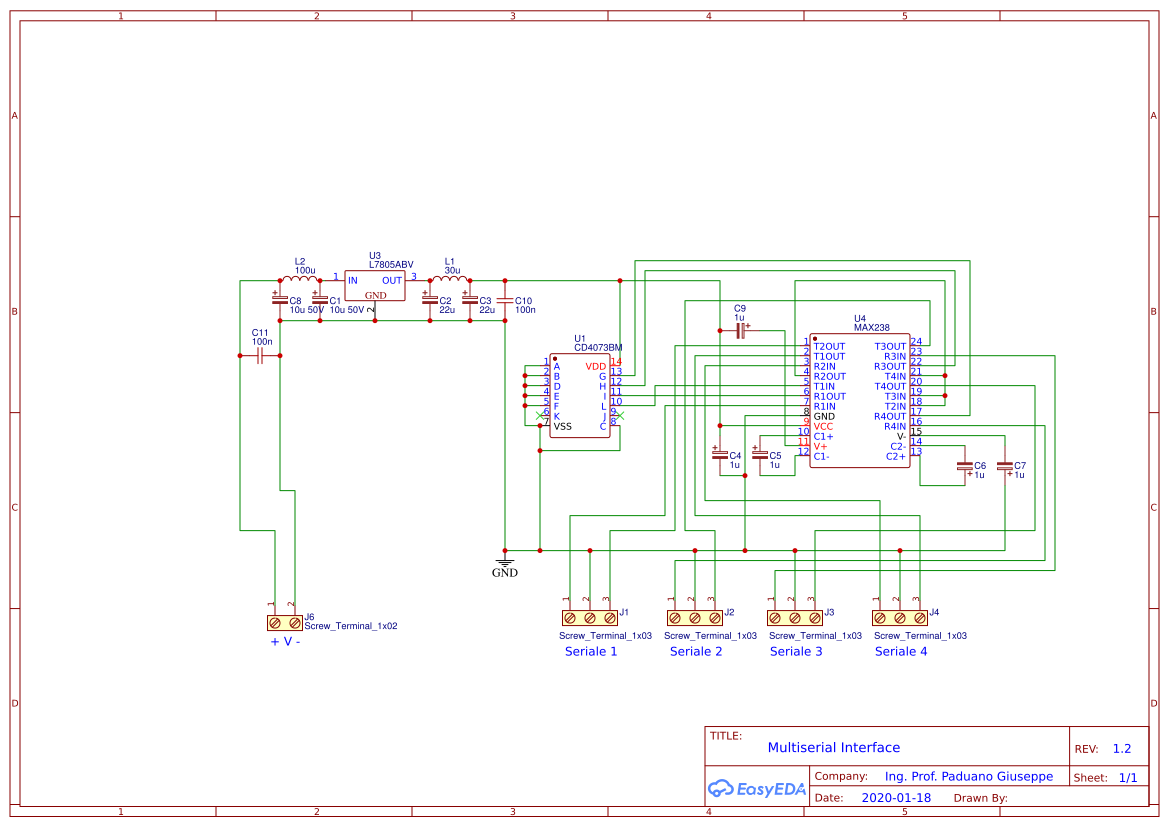Click the EasyEDA logo in title block
This screenshot has height=827, width=1169.
coord(757,789)
